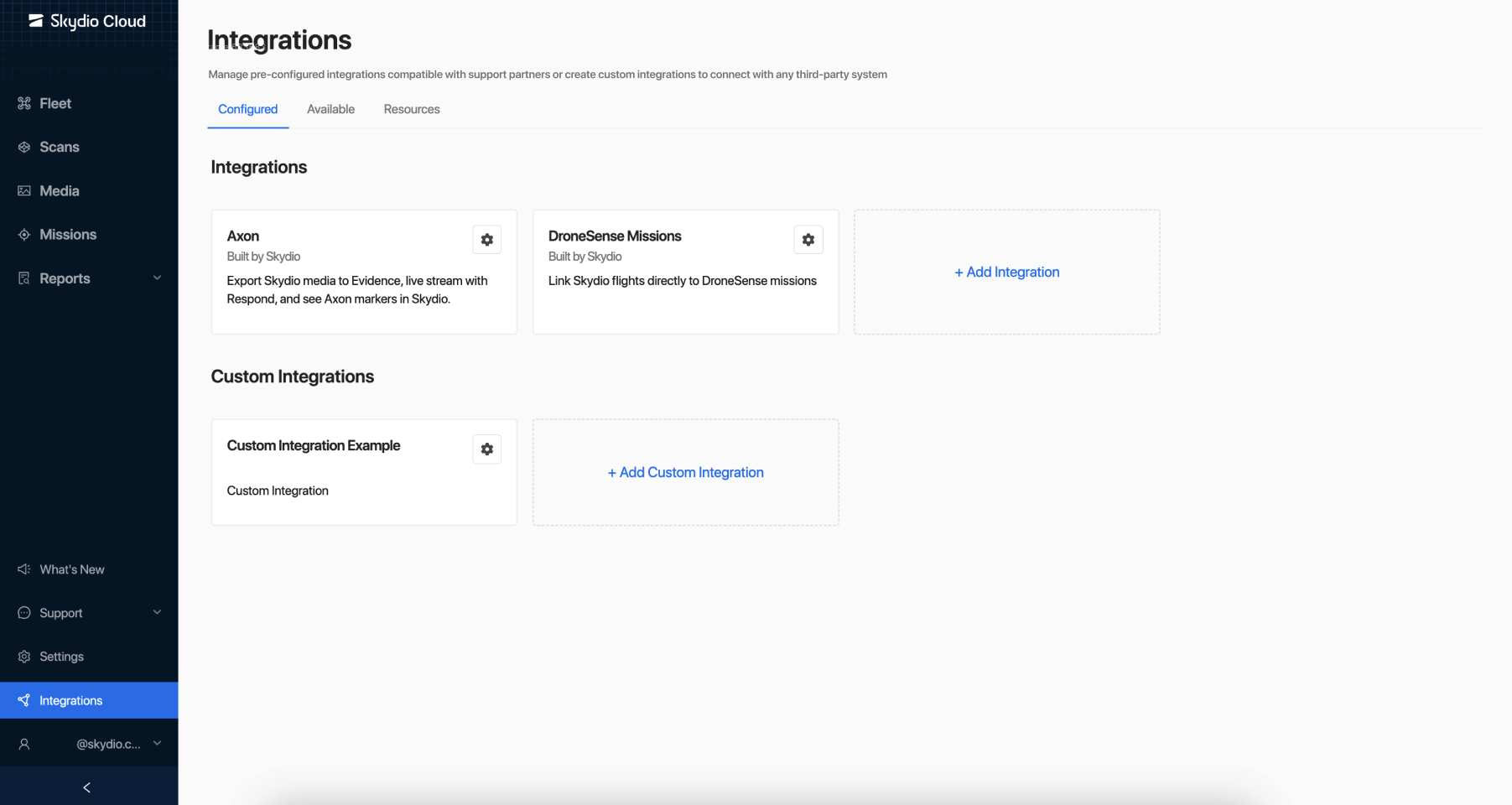Open Settings in the sidebar

61,657
